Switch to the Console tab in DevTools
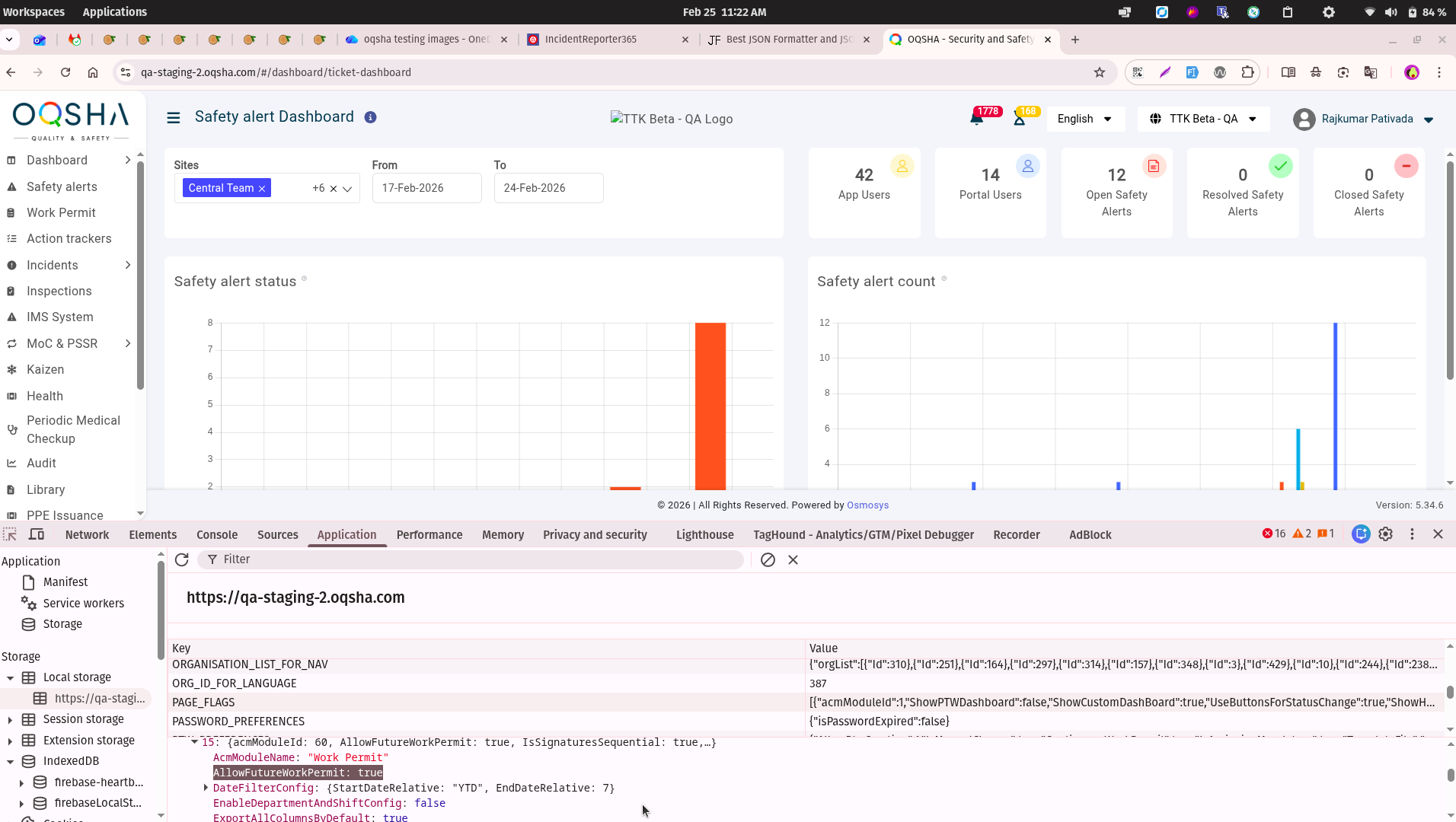The image size is (1456, 822). point(216,535)
